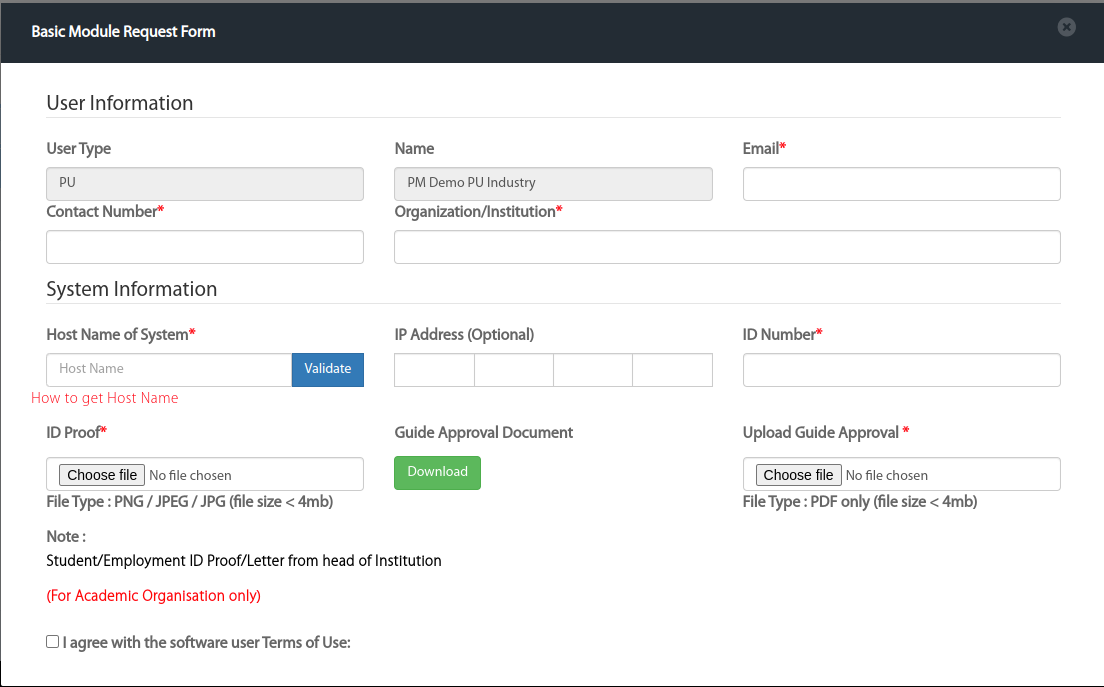The image size is (1104, 687).
Task: Click the disabled User Type field showing PU
Action: pos(205,184)
